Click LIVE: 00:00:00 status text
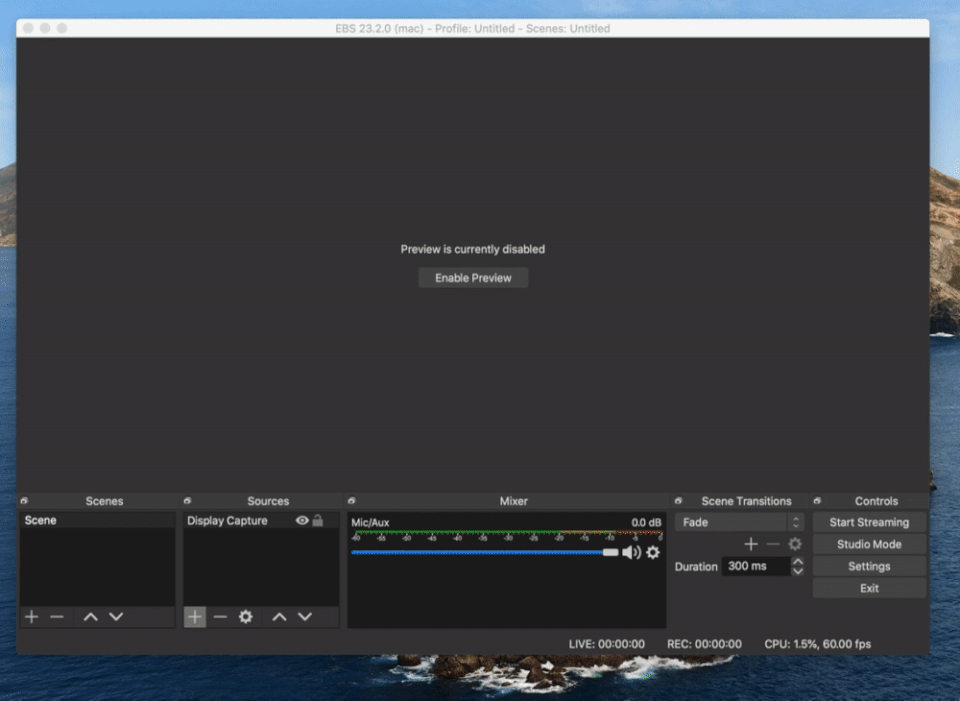Viewport: 960px width, 701px height. 606,644
